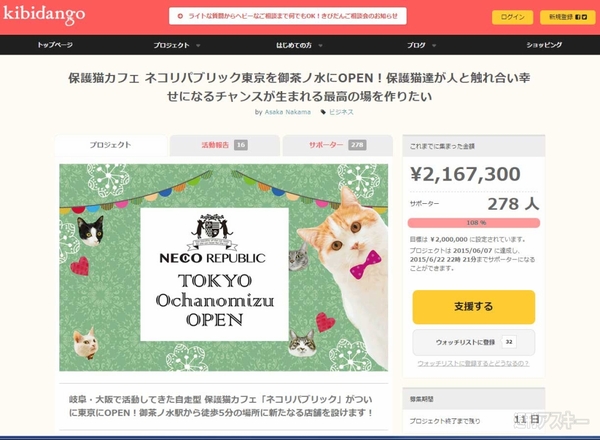Open the トップページ menu item
The image size is (600, 440).
(x=55, y=45)
